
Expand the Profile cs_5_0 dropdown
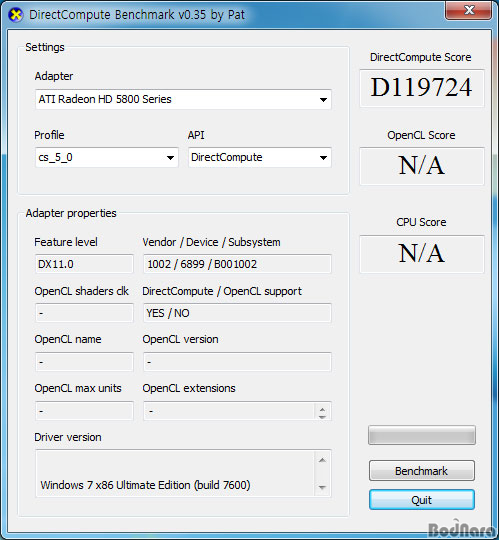click(x=107, y=158)
